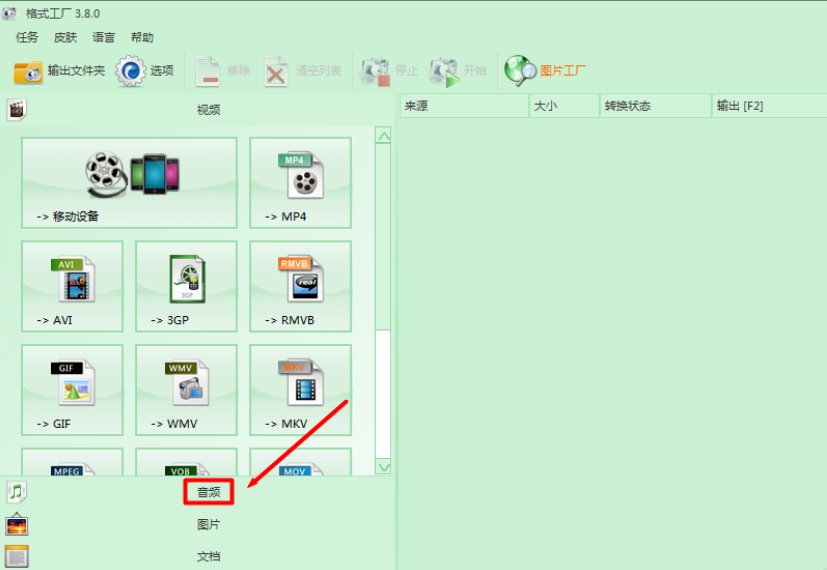Click the Format Factory title bar icon
827x570 pixels.
[9, 13]
